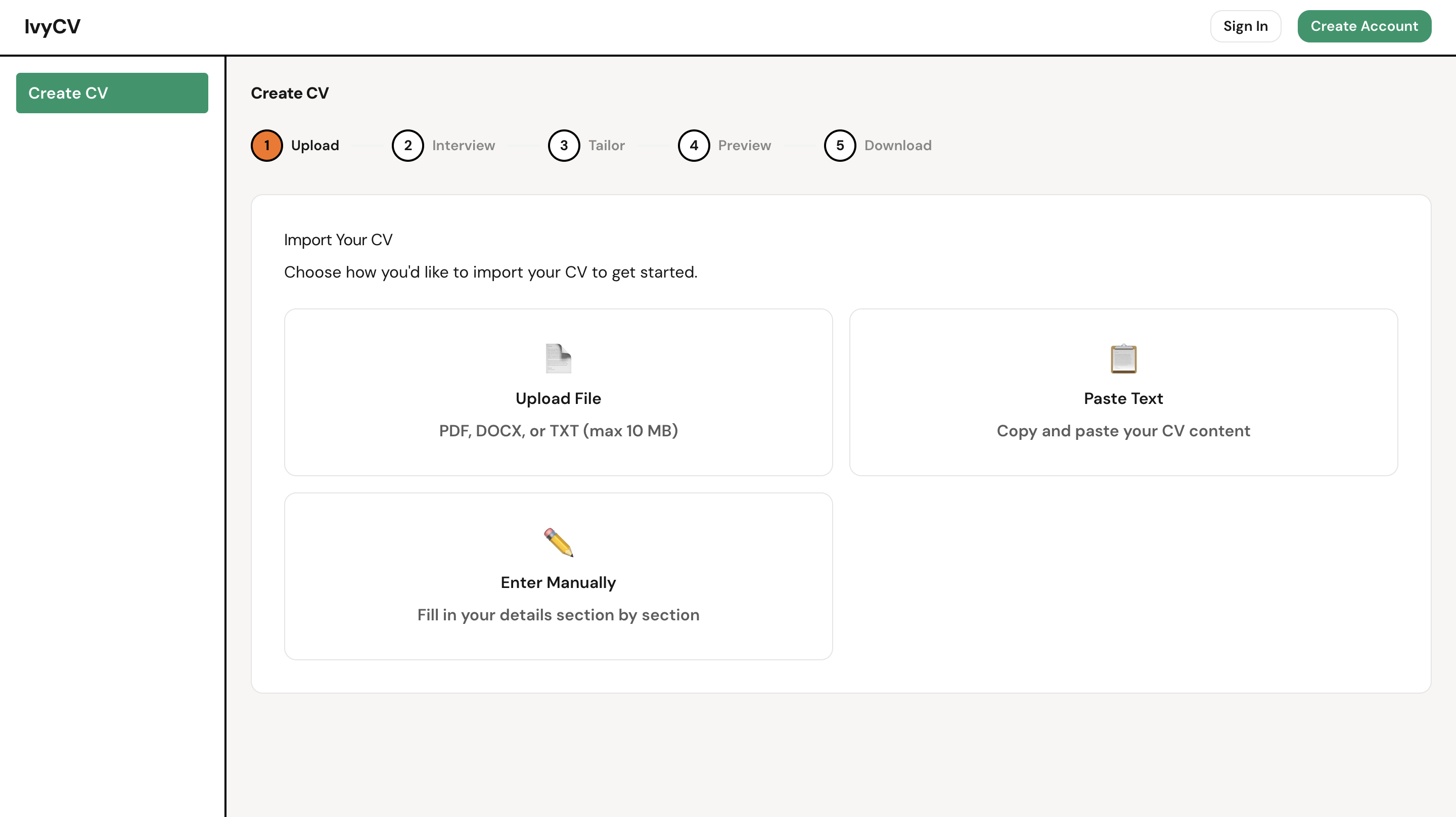This screenshot has width=1456, height=817.
Task: Click the Download step label
Action: [897, 145]
